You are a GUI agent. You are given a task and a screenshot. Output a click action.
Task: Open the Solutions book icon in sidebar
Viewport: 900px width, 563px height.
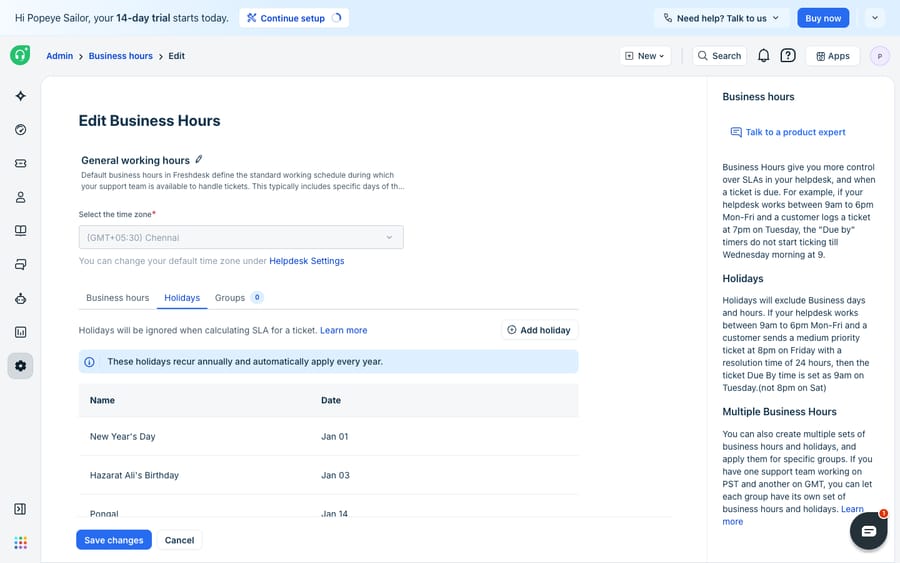[21, 231]
